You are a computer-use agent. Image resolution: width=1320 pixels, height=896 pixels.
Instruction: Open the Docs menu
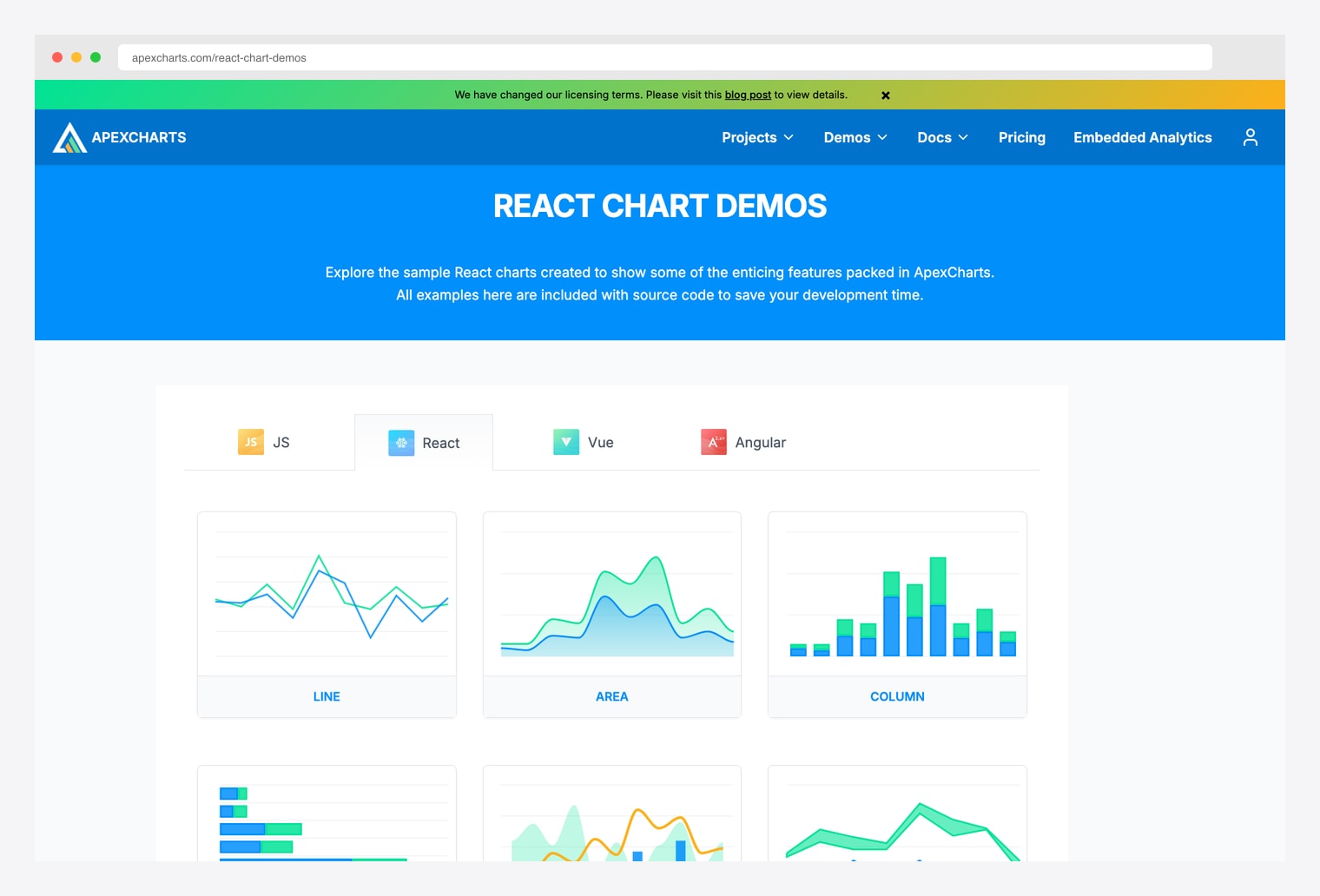pos(942,137)
